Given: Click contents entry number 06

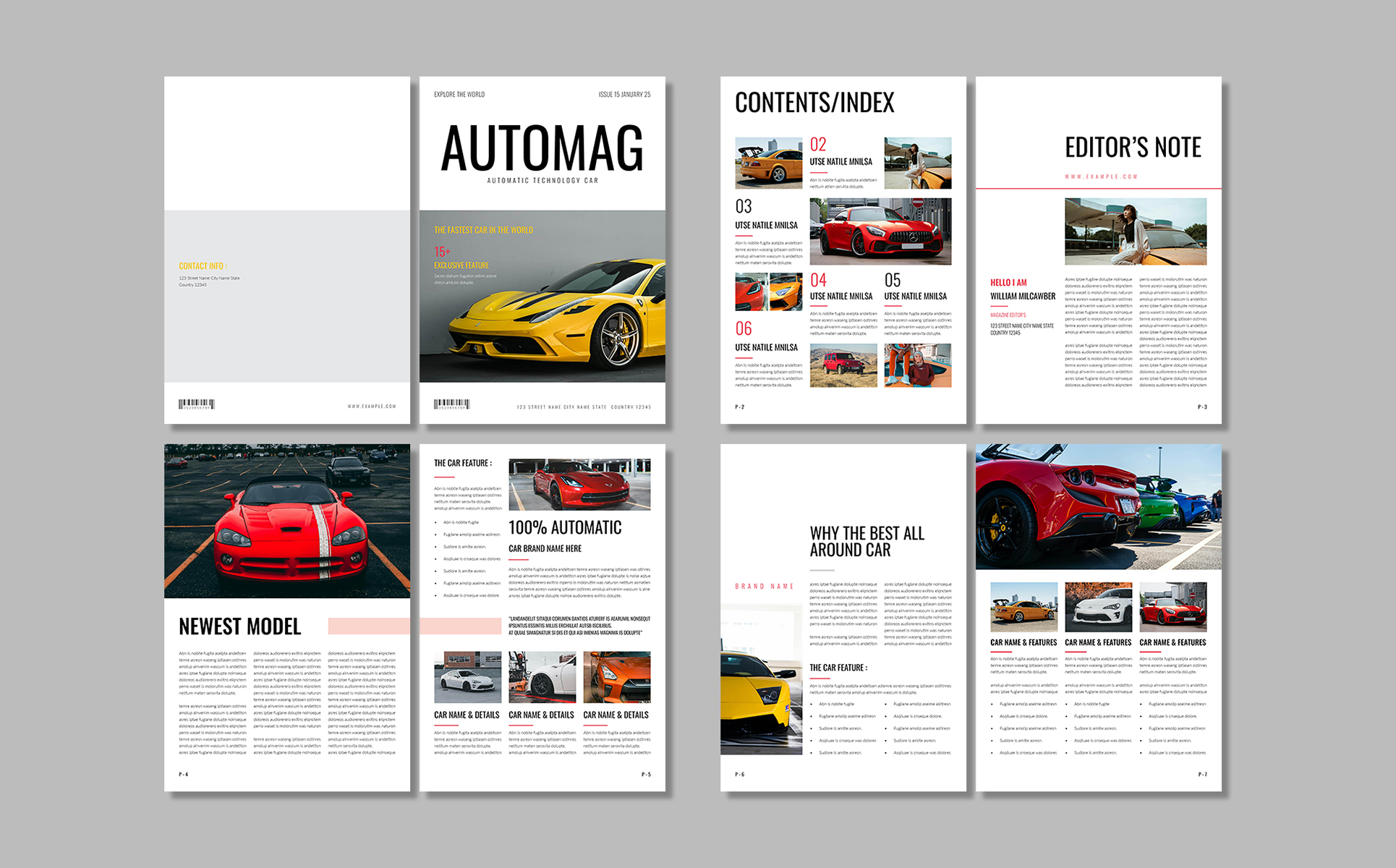Looking at the screenshot, I should click(744, 329).
